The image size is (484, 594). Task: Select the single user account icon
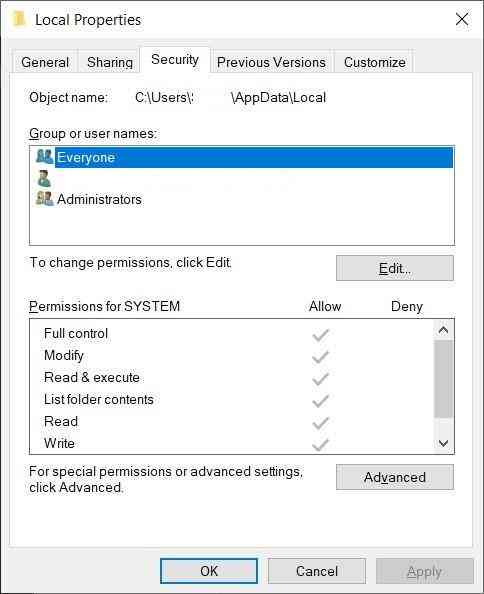[44, 178]
